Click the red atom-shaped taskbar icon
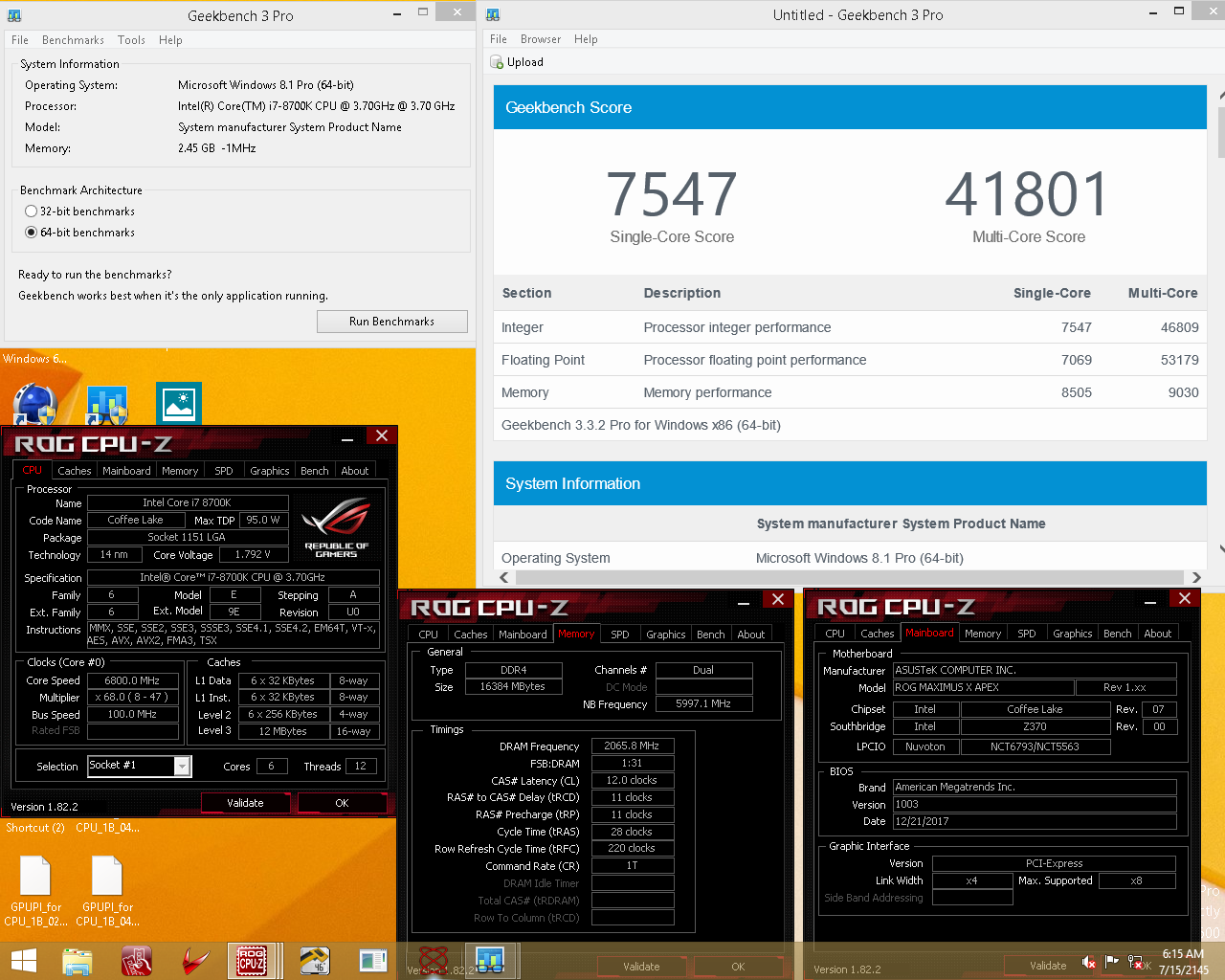The width and height of the screenshot is (1225, 980). tap(434, 960)
